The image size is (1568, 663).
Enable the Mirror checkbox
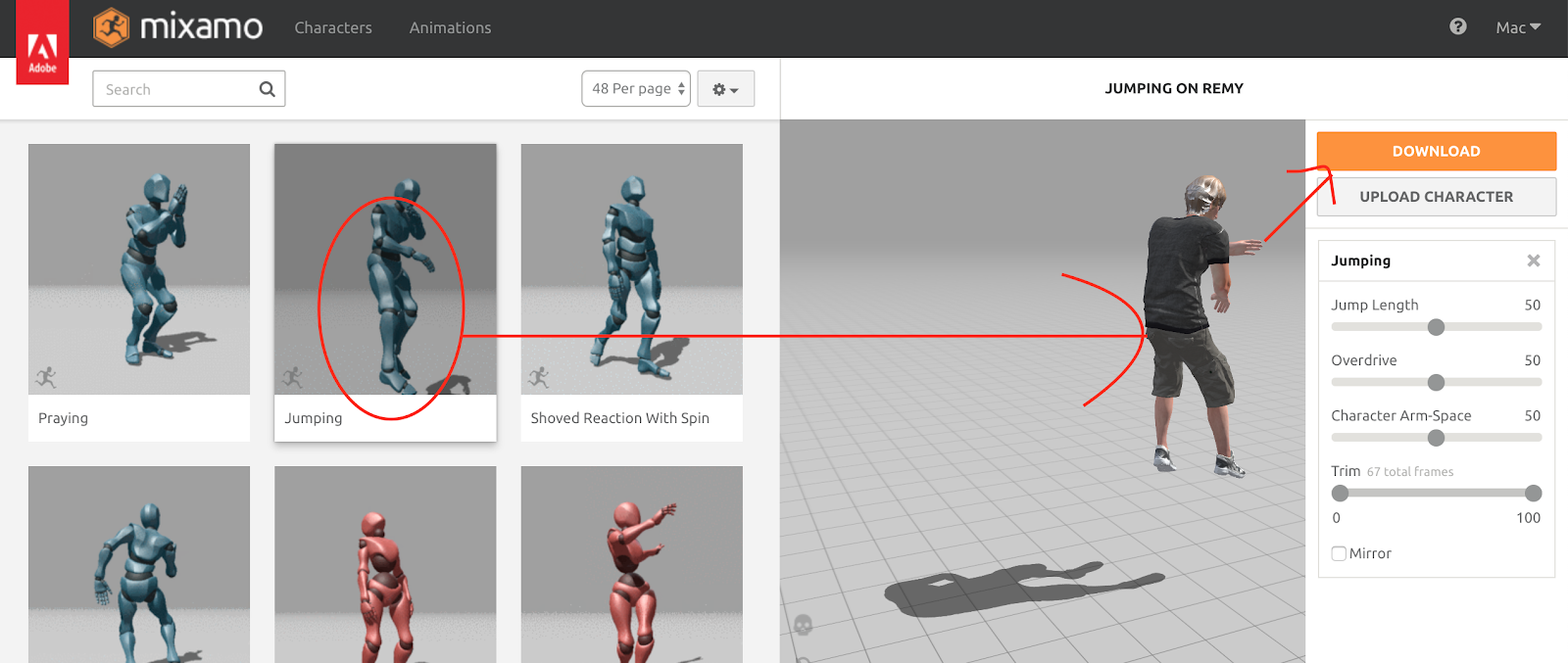tap(1339, 553)
